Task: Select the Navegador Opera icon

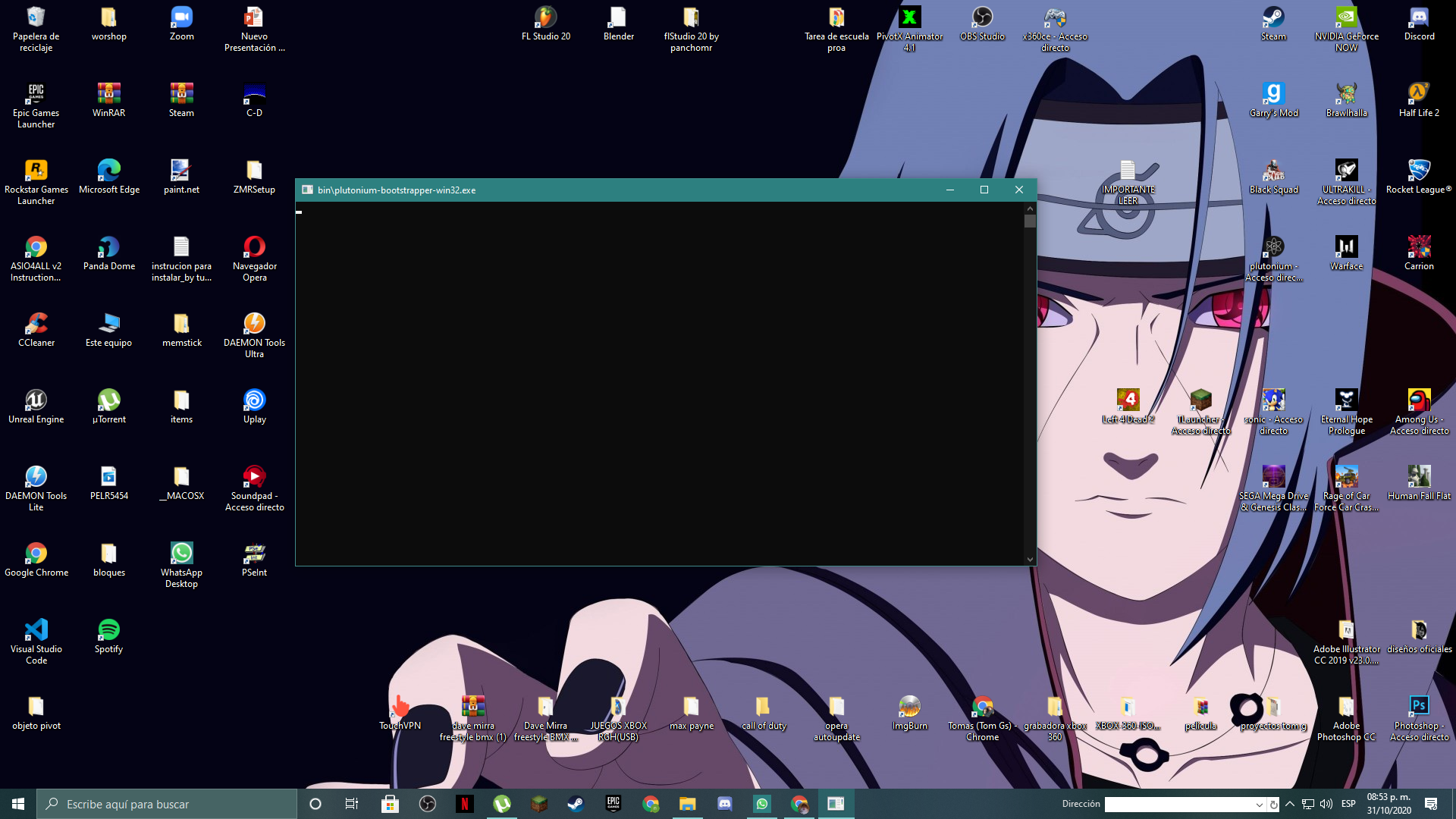Action: (254, 258)
